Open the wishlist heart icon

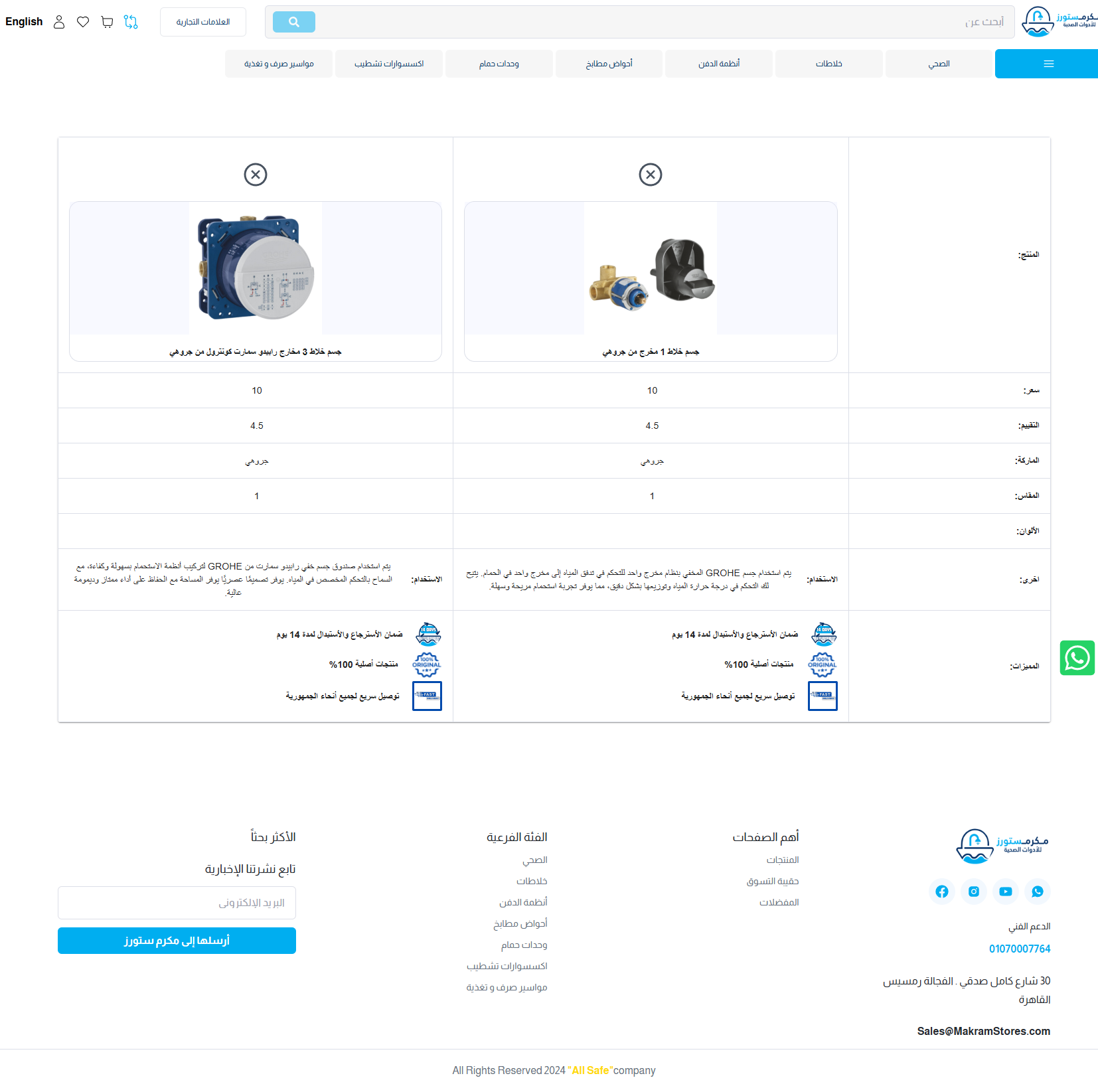(83, 22)
